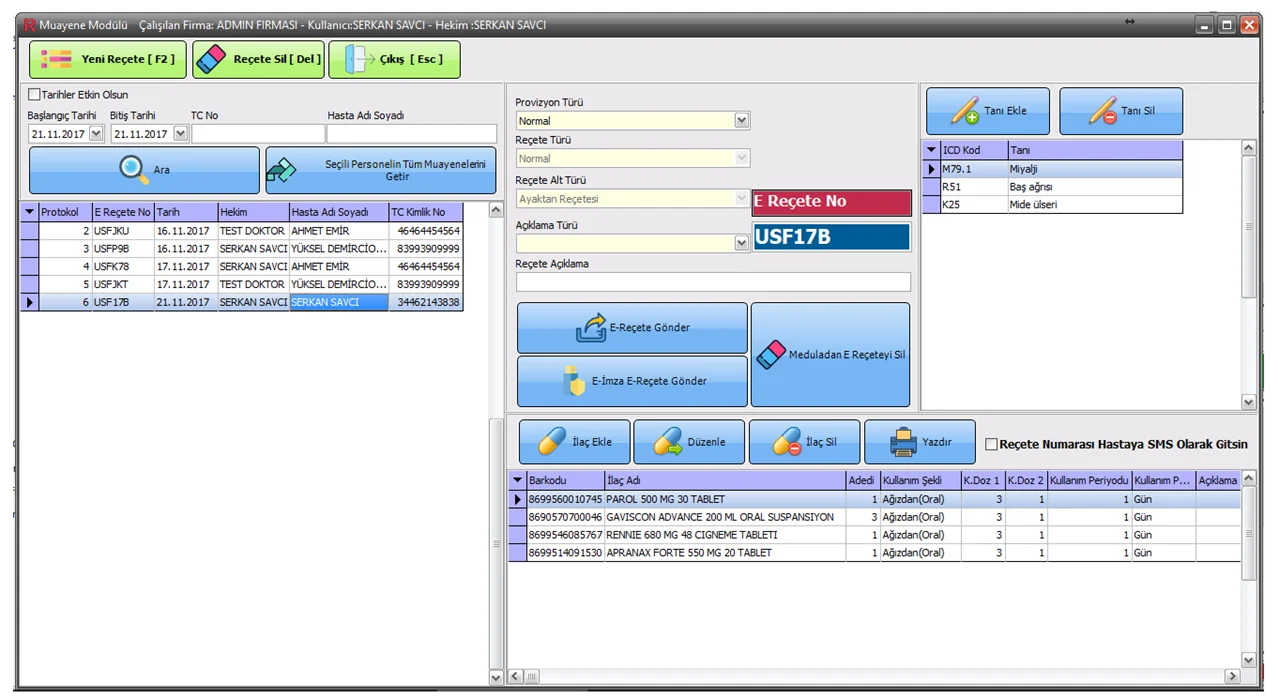Click the diagnosis list vertical scrollbar

pos(1249,275)
